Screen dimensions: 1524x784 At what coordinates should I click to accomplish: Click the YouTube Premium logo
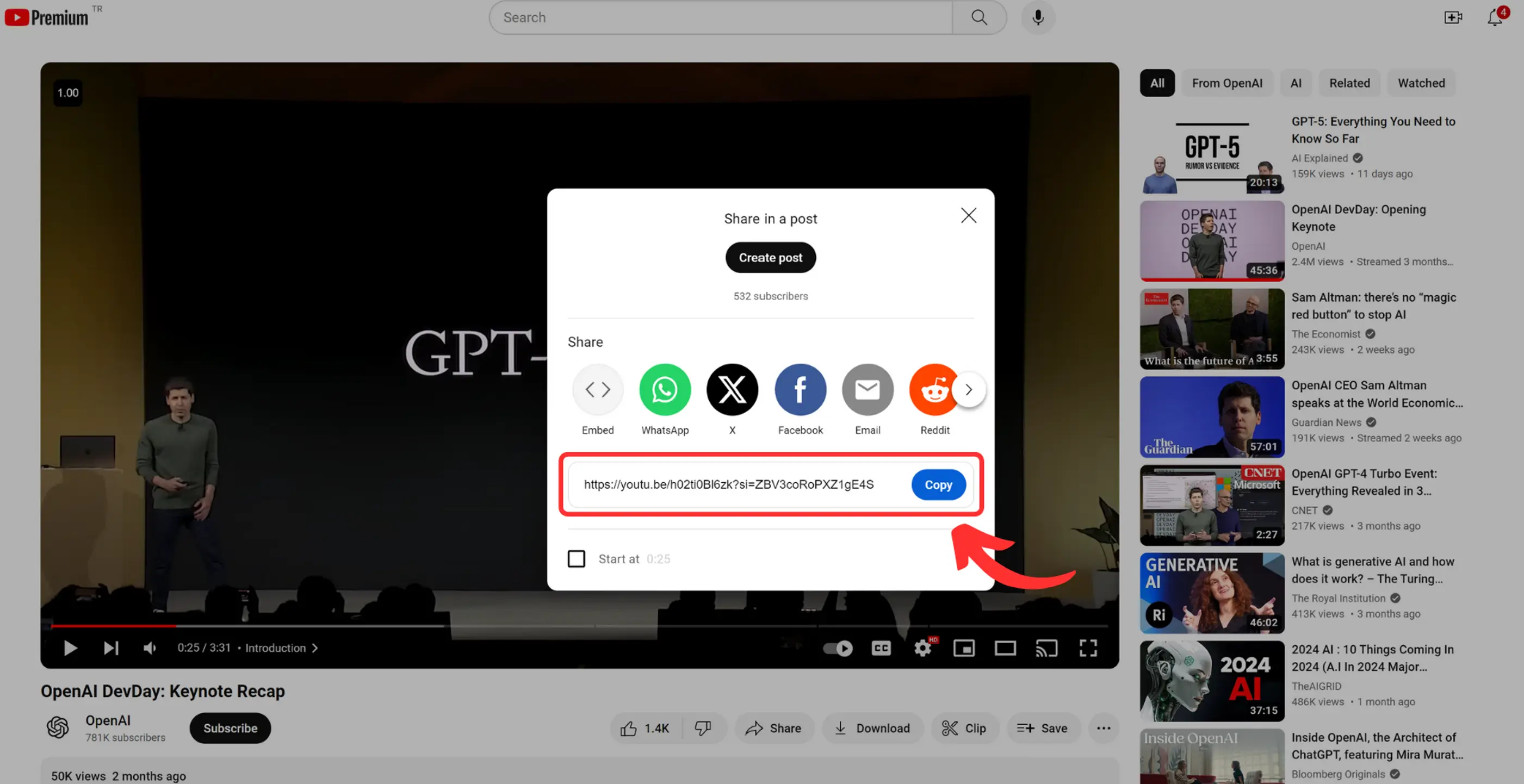pos(47,17)
